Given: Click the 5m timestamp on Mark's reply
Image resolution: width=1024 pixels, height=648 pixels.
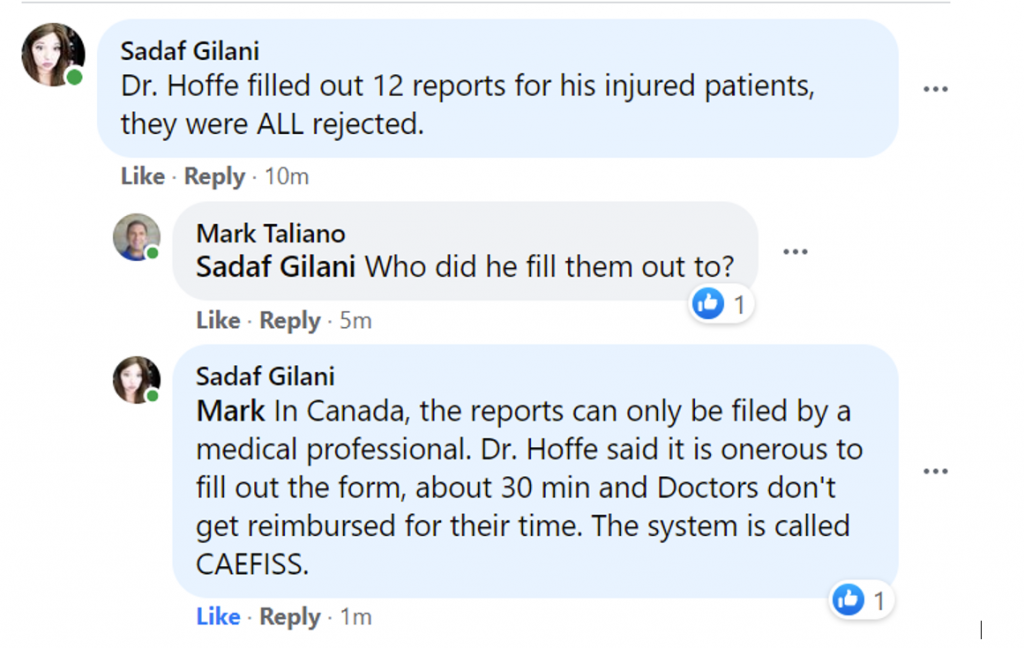Looking at the screenshot, I should [355, 321].
